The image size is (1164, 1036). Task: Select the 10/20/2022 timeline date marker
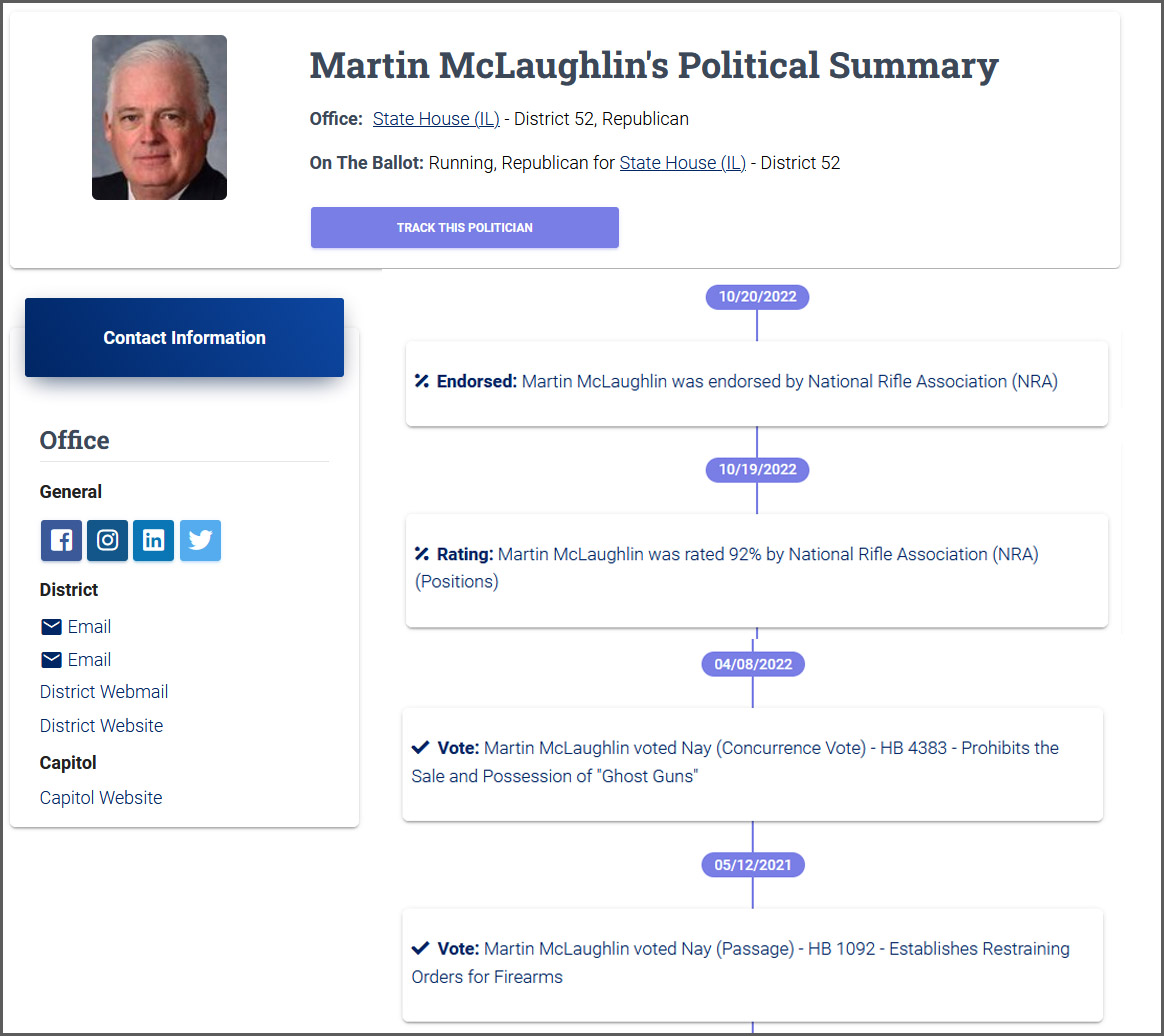[757, 297]
